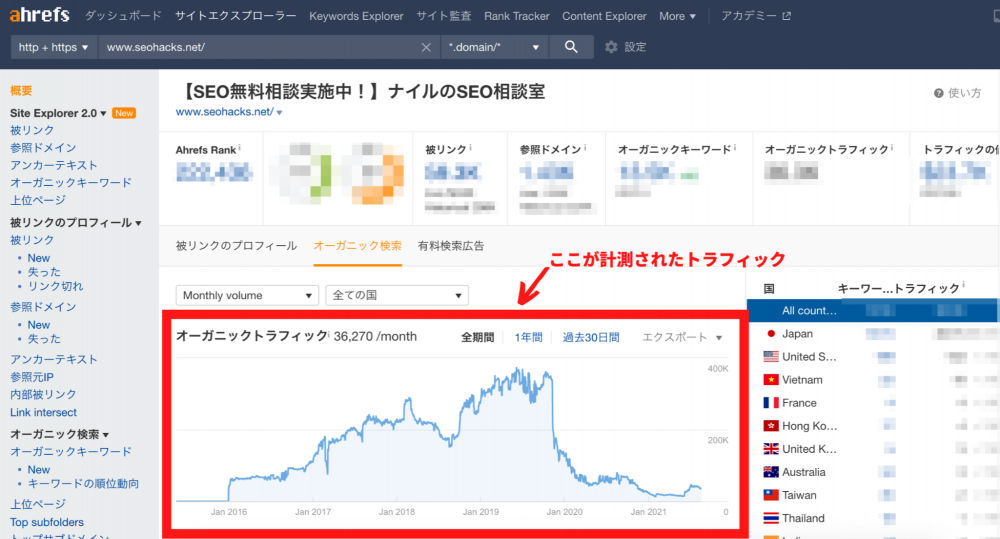Screen dimensions: 1000x539
Task: Open the *.domain/* mode dropdown
Action: click(x=494, y=47)
